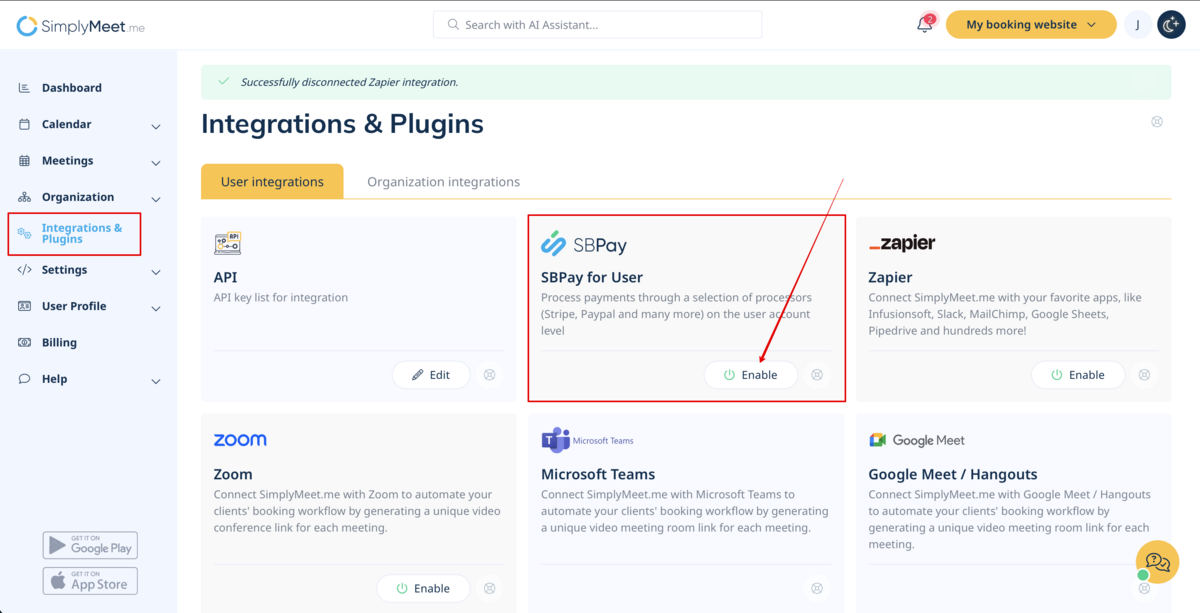
Task: Expand the Organization menu chevron
Action: pyautogui.click(x=156, y=199)
